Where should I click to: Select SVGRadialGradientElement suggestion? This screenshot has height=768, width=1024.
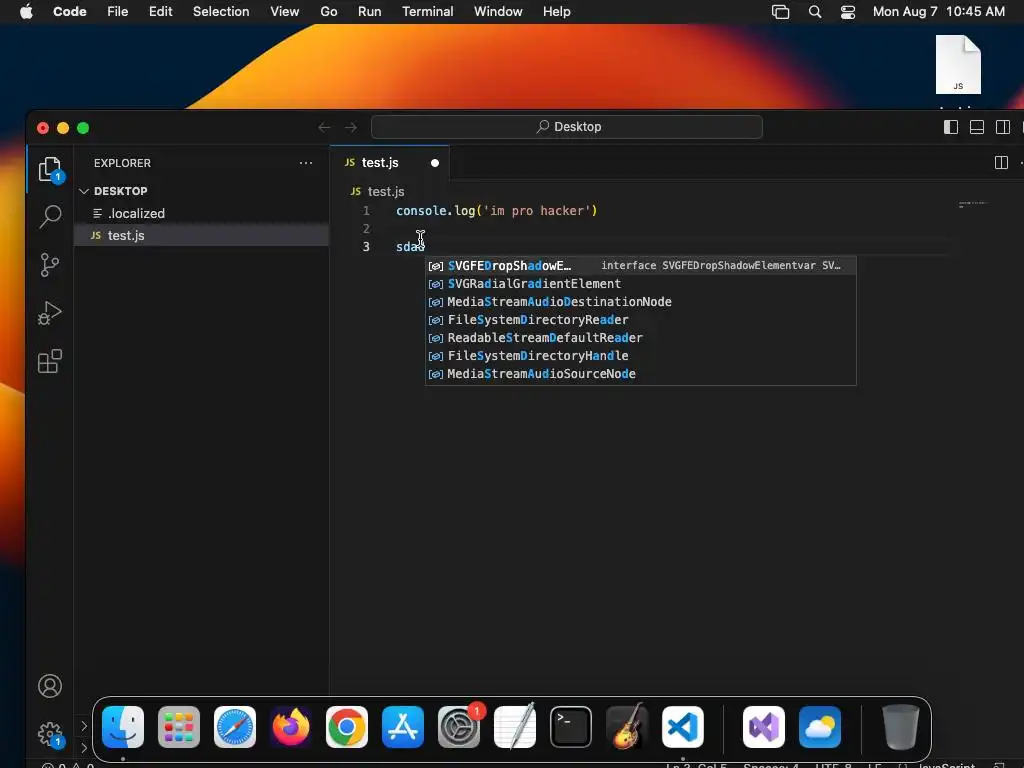click(x=641, y=284)
